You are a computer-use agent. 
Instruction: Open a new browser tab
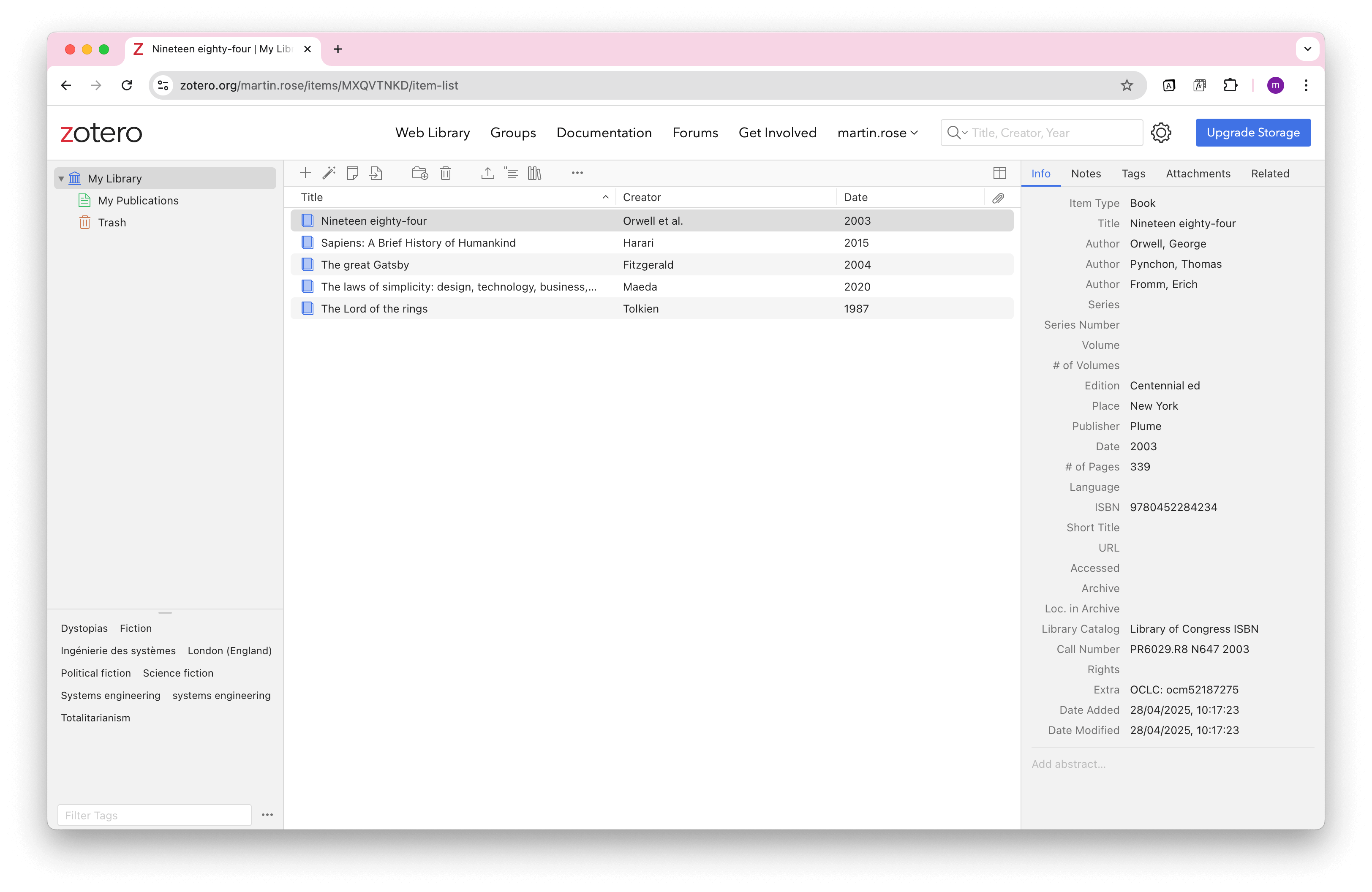(338, 49)
